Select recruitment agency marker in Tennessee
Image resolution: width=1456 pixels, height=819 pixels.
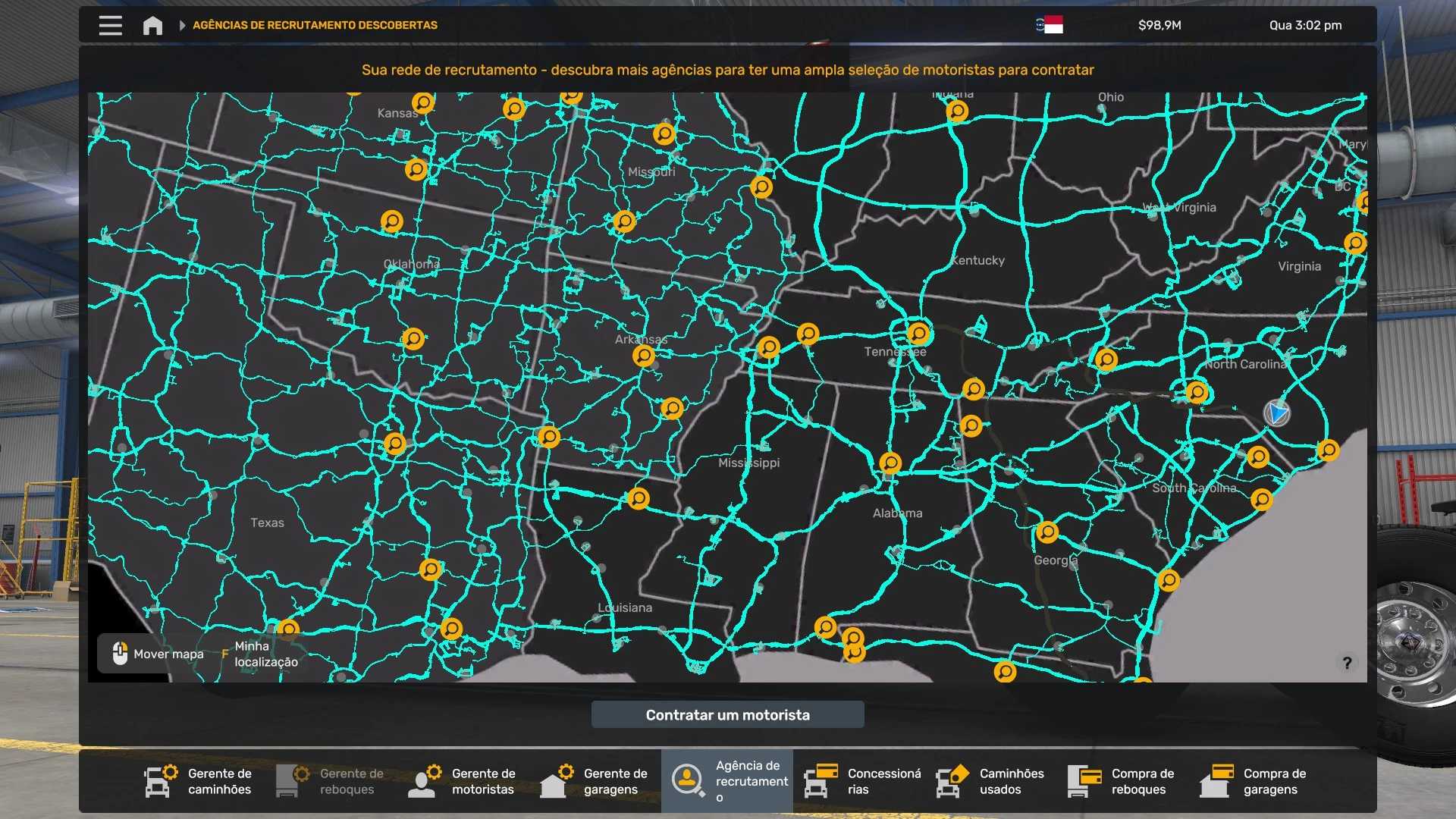point(918,333)
